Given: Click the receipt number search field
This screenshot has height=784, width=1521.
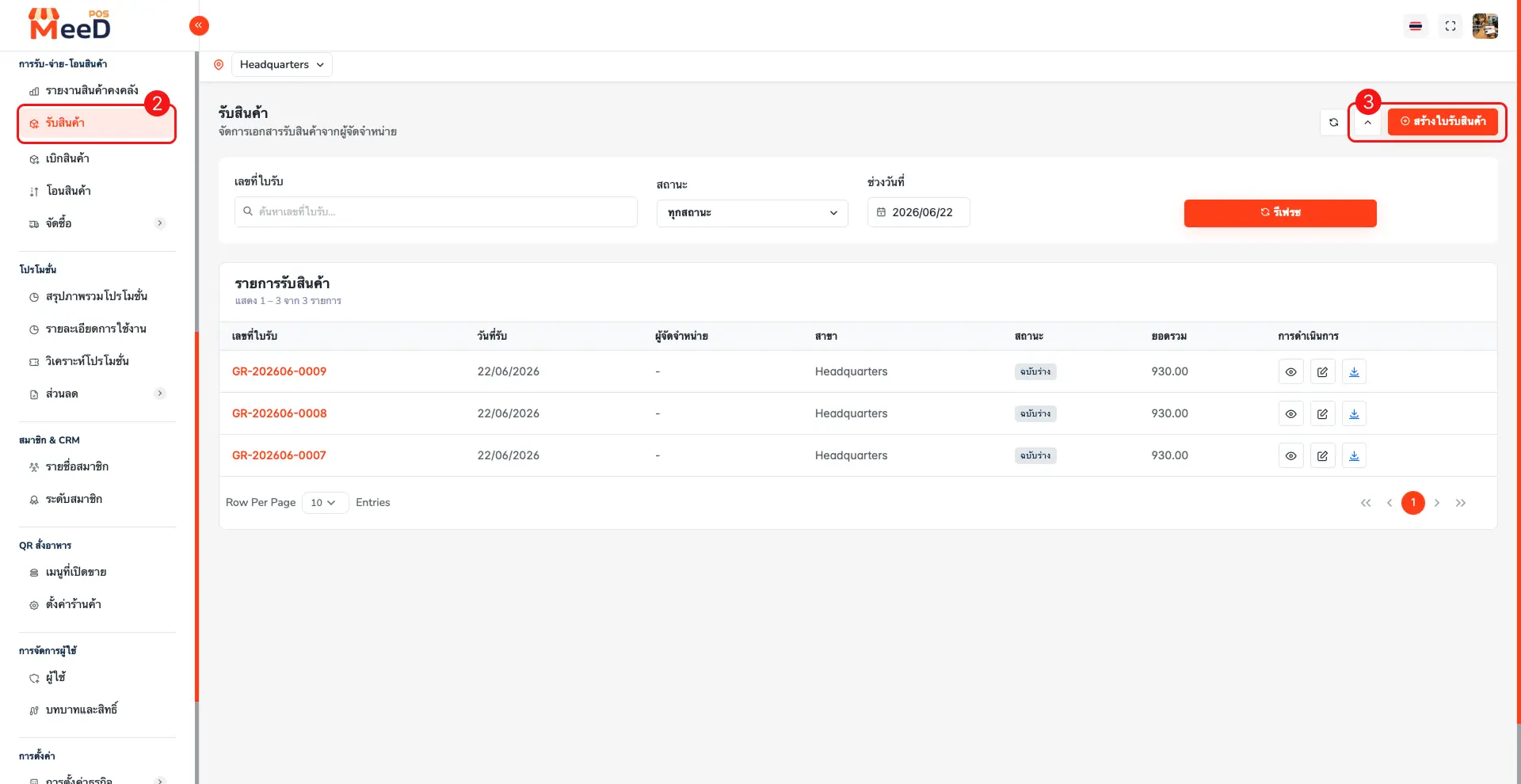Looking at the screenshot, I should point(436,211).
